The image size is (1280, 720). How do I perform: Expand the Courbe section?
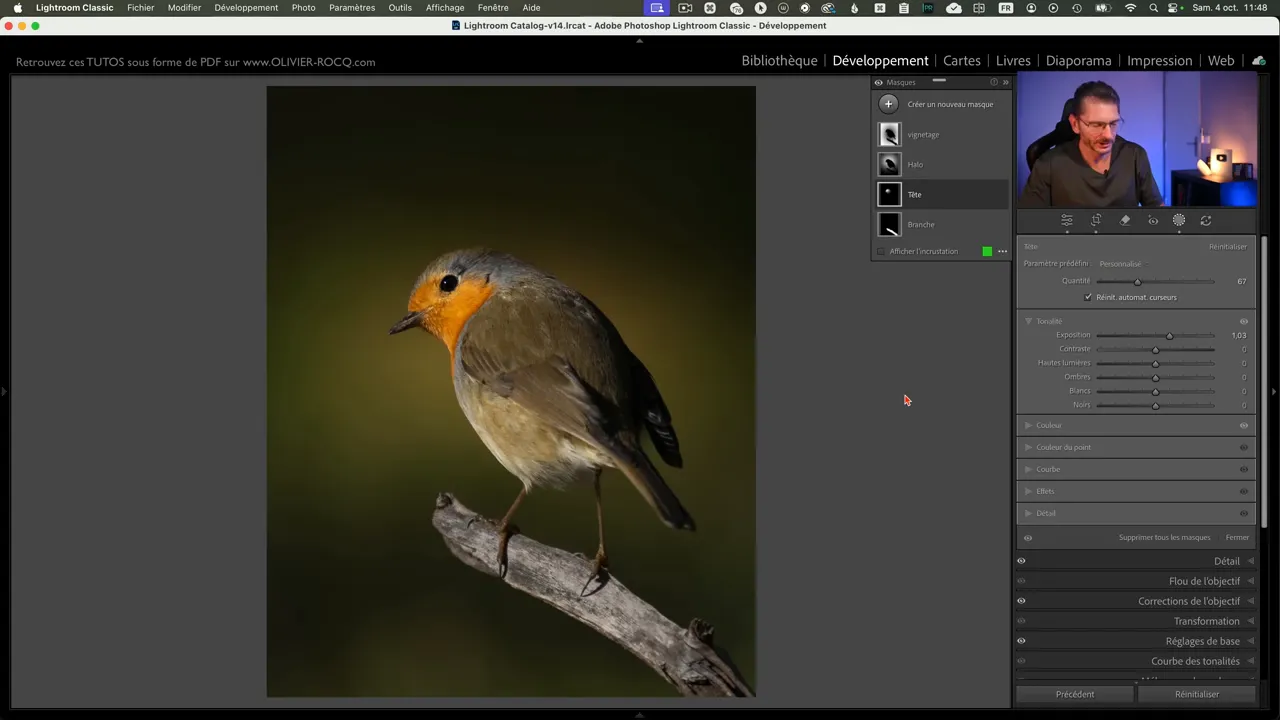click(x=1047, y=470)
